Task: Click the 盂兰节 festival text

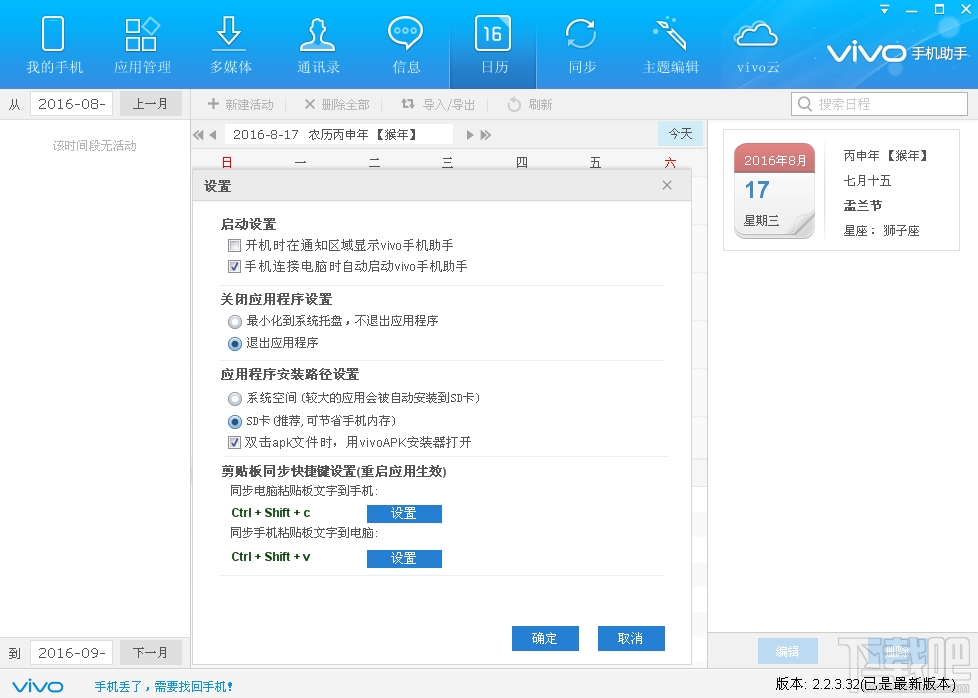Action: [863, 205]
